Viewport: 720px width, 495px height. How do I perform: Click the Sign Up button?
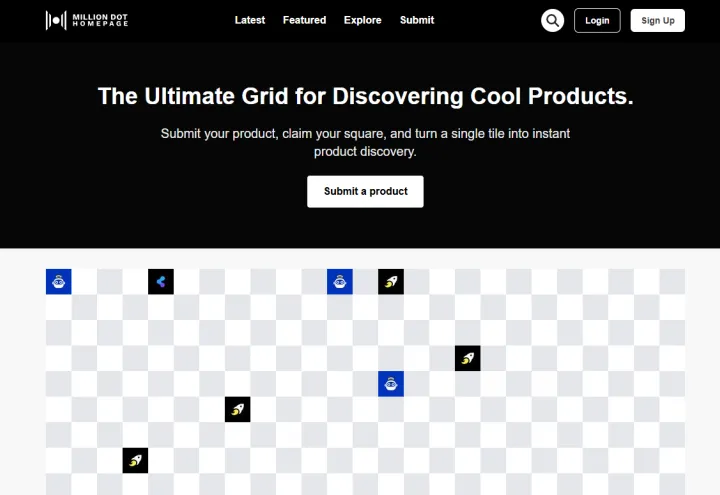pyautogui.click(x=658, y=21)
